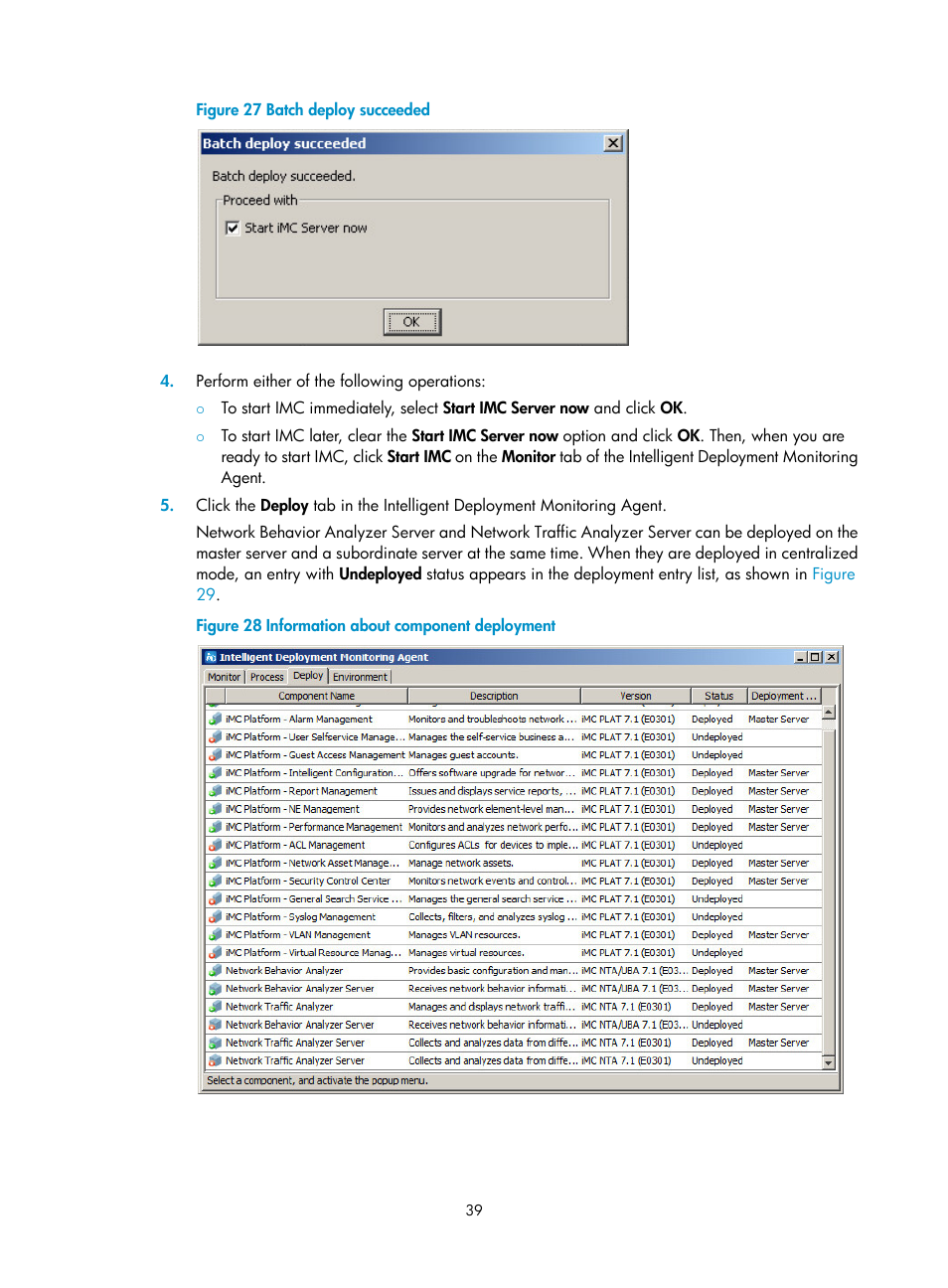This screenshot has height=1288, width=948.
Task: Click icon for Intelligent Configuration row
Action: [x=215, y=772]
